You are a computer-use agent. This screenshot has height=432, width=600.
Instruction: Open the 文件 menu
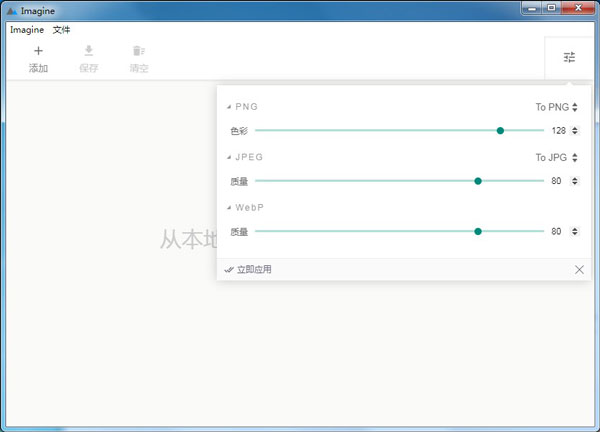click(61, 30)
